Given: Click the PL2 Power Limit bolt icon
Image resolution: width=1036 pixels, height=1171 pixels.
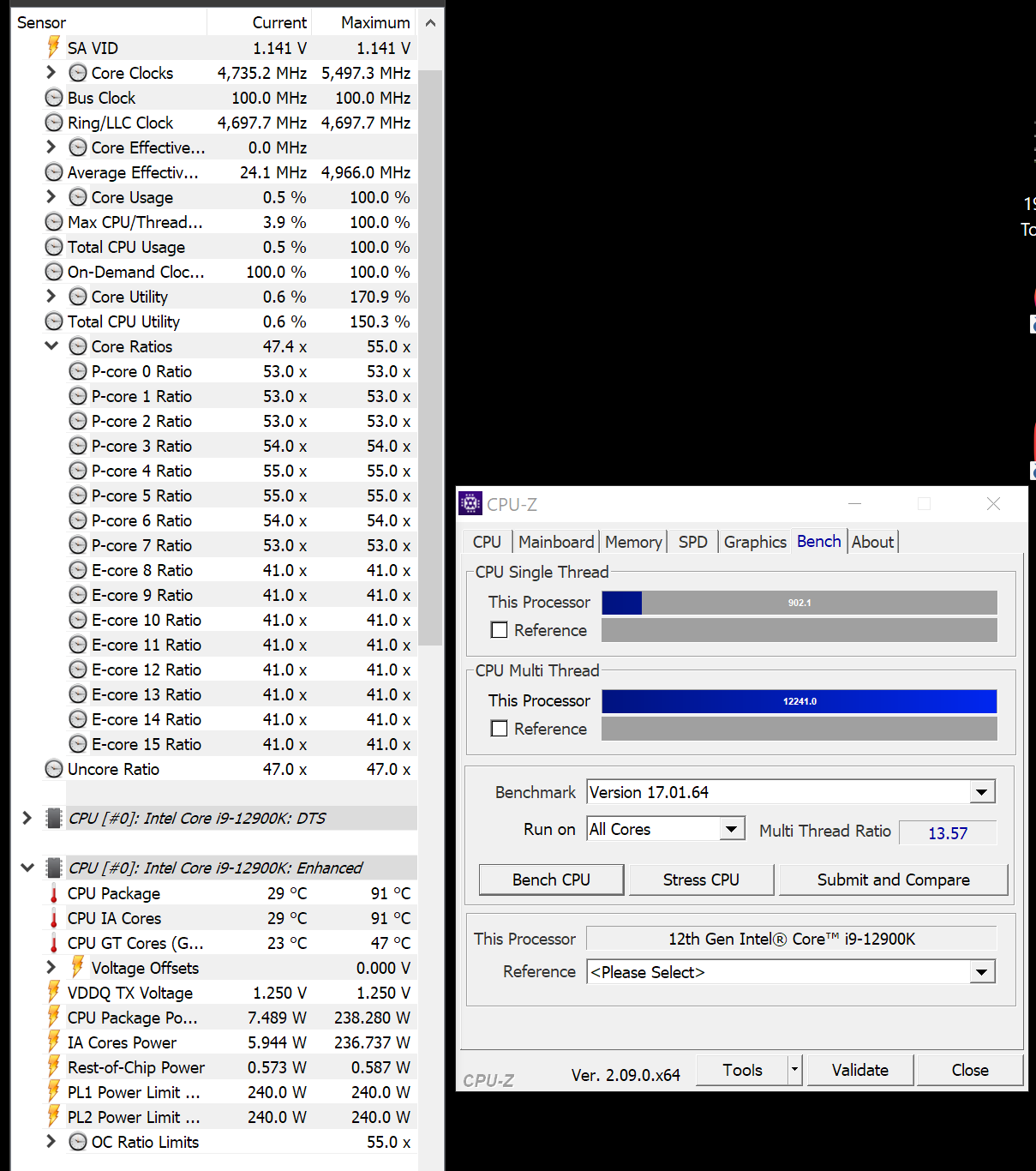Looking at the screenshot, I should click(x=53, y=1117).
